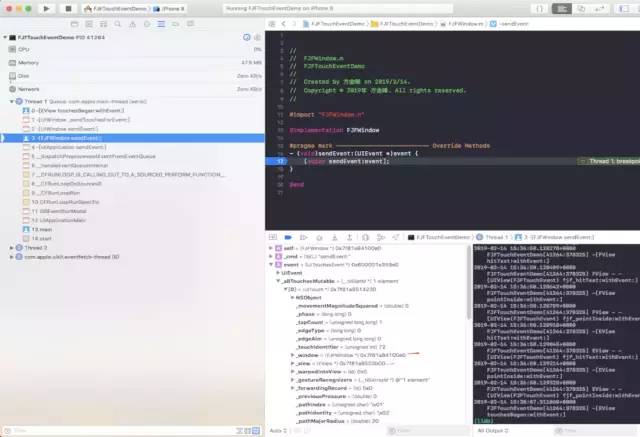
Task: Open the All Output console dropdown
Action: [x=493, y=430]
